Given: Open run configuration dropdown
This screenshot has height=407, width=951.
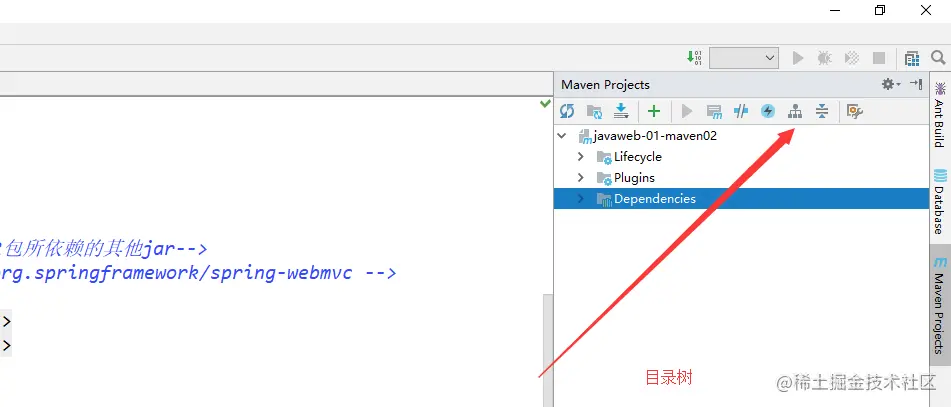Looking at the screenshot, I should point(744,58).
